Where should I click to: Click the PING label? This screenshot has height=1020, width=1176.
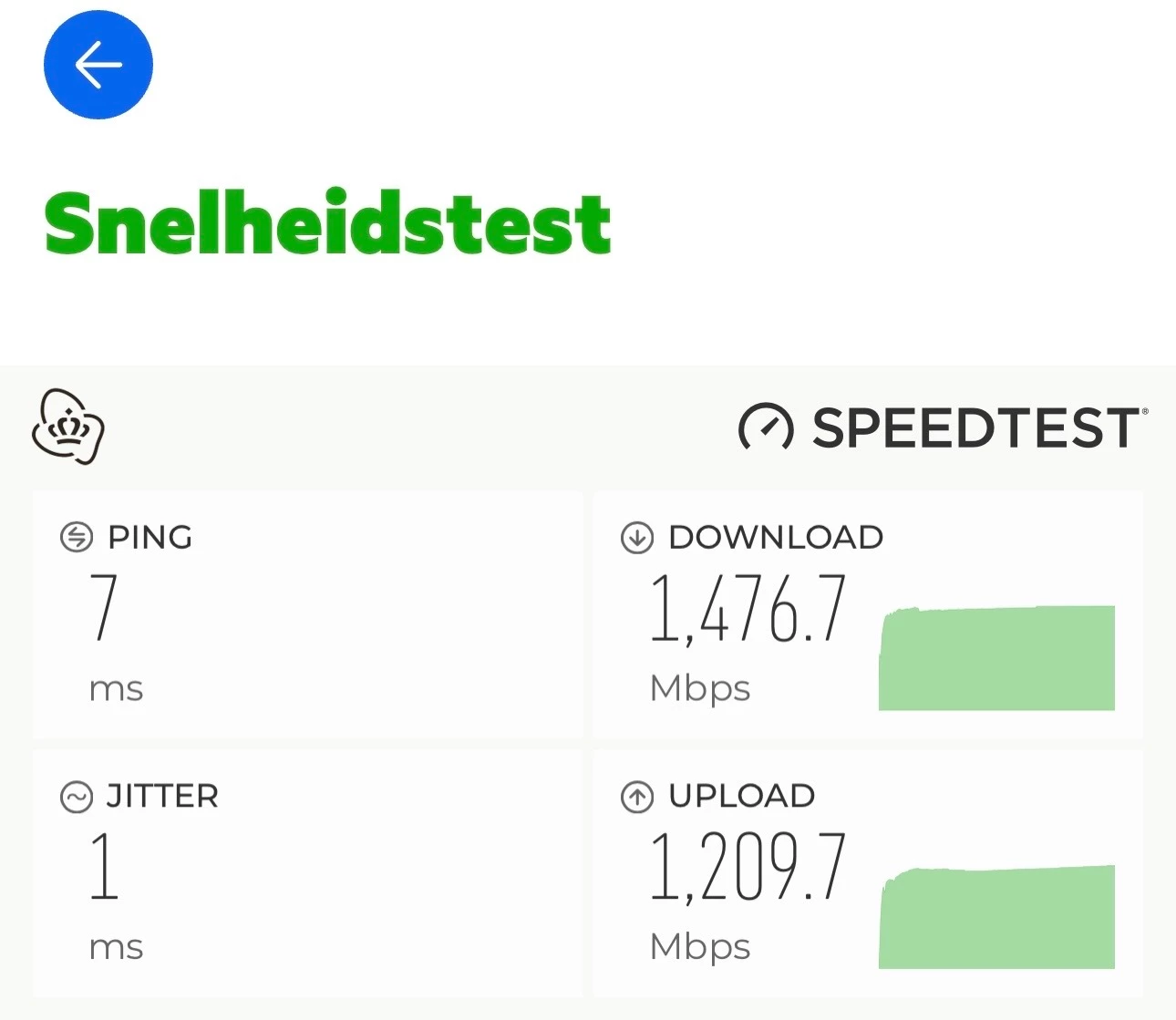point(150,538)
